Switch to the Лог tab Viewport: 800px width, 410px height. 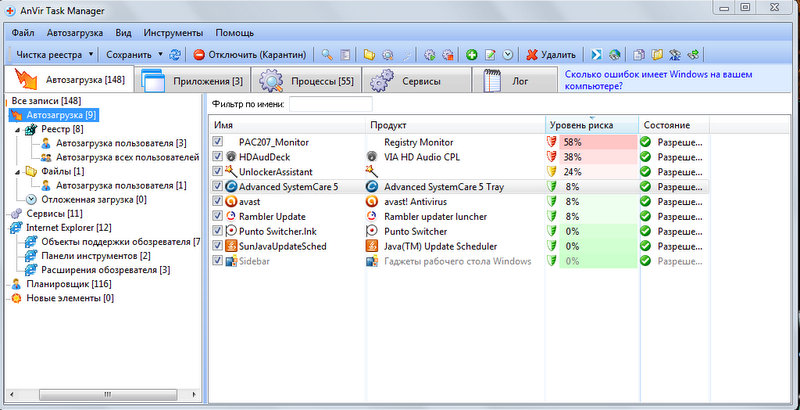coord(515,81)
